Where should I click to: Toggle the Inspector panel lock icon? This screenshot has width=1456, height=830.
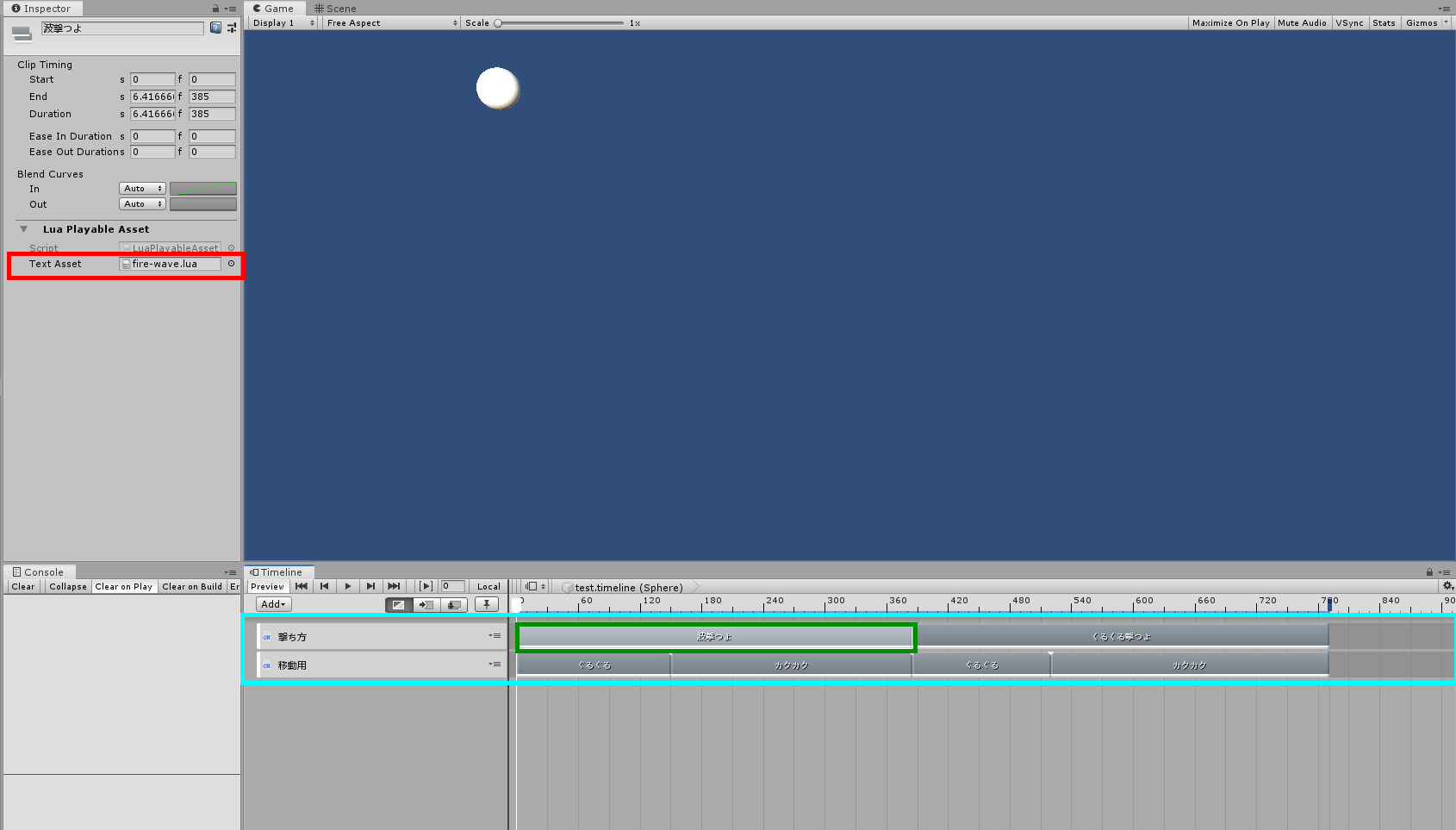(x=215, y=8)
